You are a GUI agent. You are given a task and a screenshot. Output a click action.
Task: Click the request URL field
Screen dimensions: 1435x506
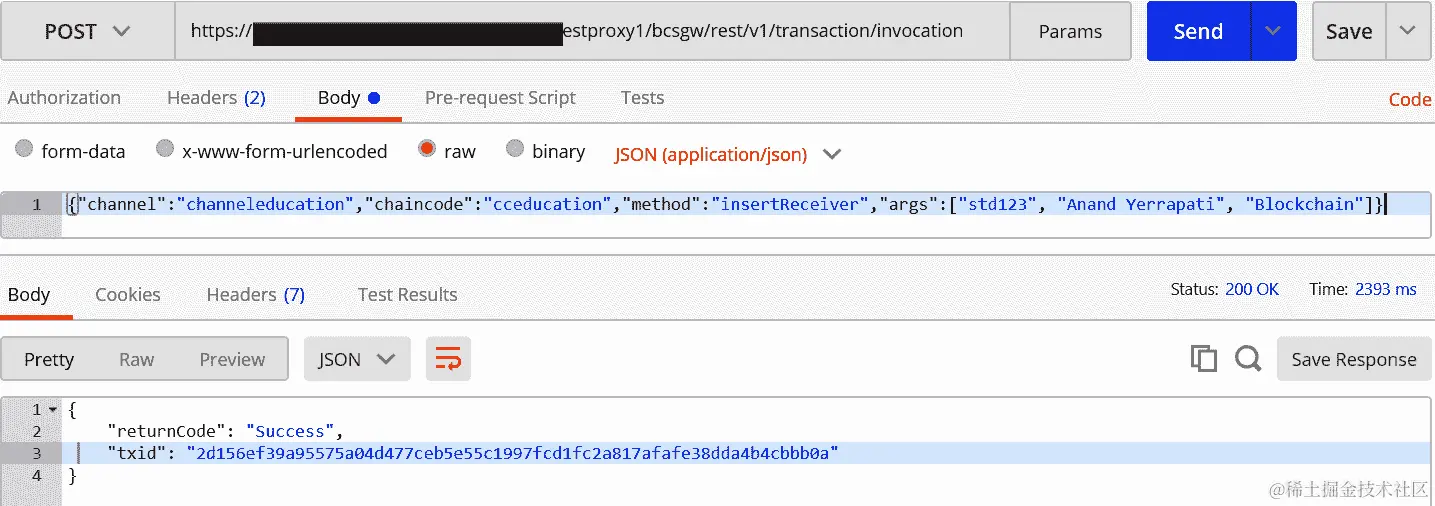pos(592,31)
